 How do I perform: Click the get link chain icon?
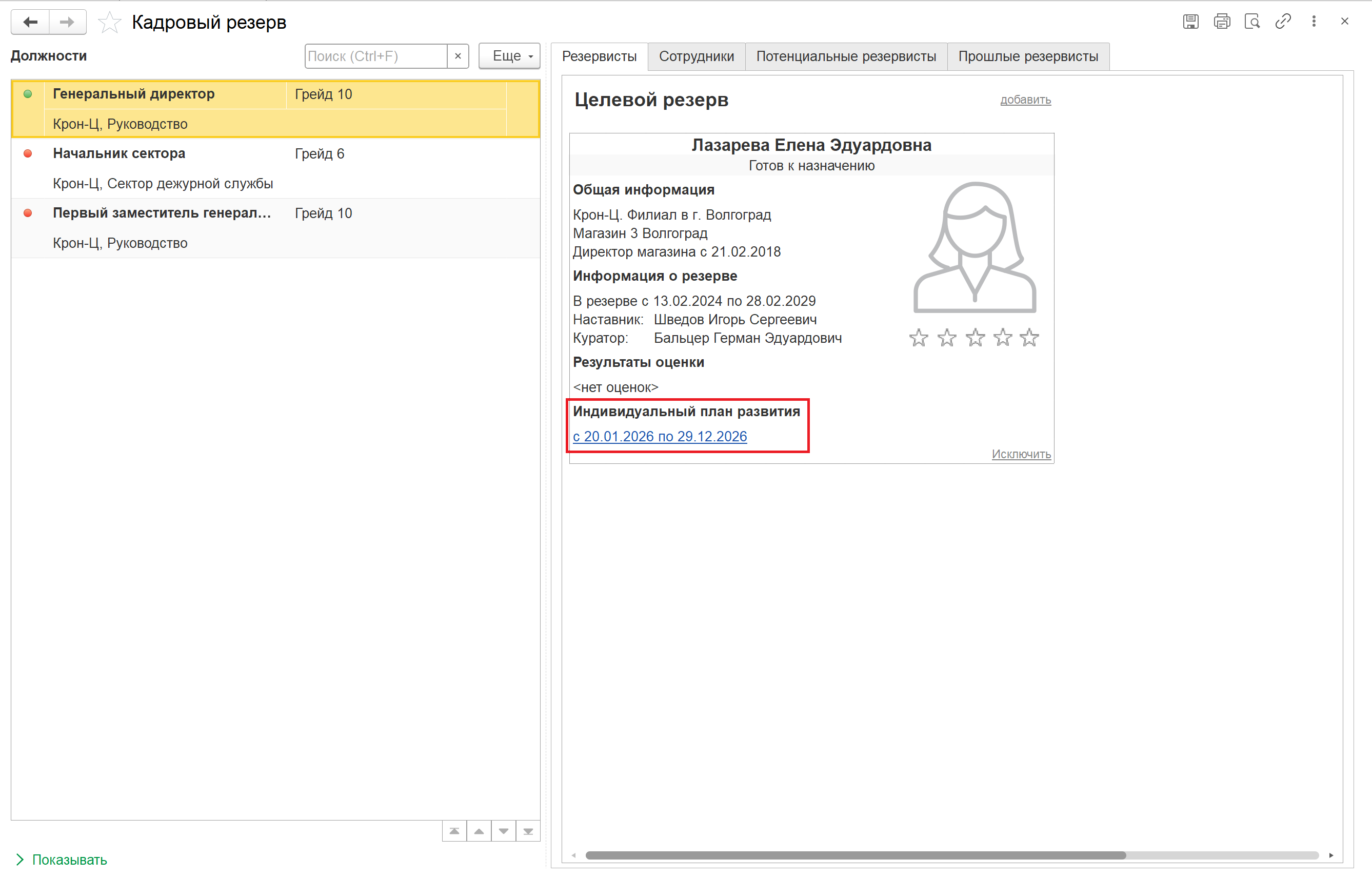point(1283,22)
